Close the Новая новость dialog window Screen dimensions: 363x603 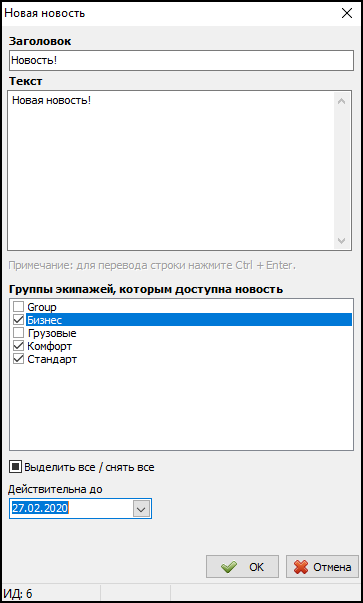[x=347, y=13]
